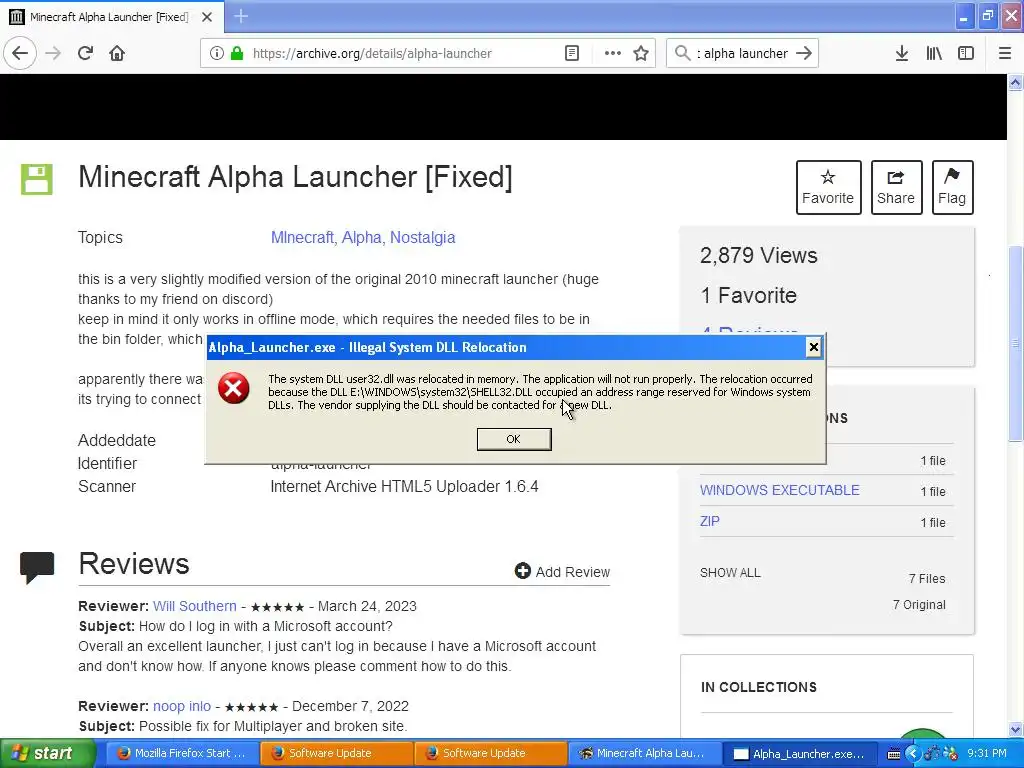Click the search magnifier icon
The image size is (1024, 768).
[x=682, y=54]
